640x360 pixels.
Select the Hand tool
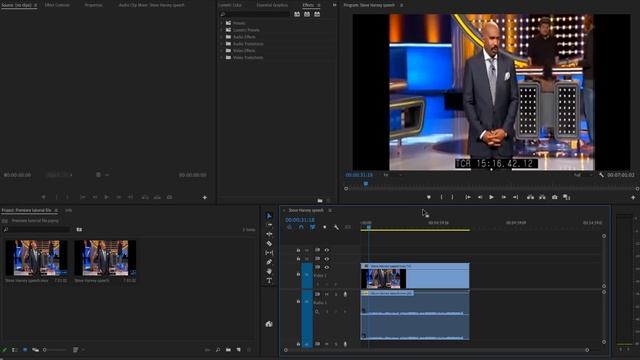[269, 271]
